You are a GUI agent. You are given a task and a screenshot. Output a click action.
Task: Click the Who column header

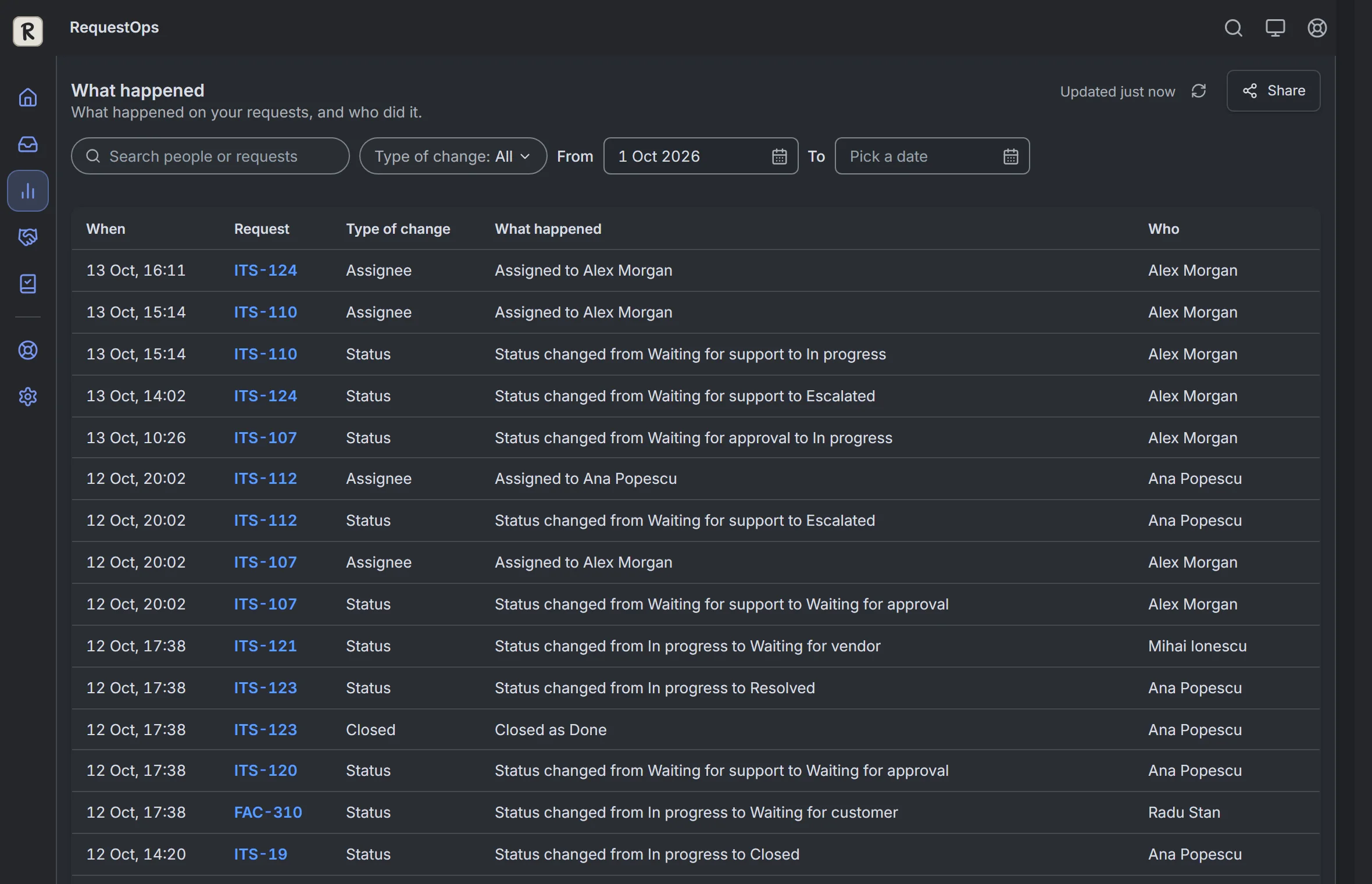click(1164, 229)
